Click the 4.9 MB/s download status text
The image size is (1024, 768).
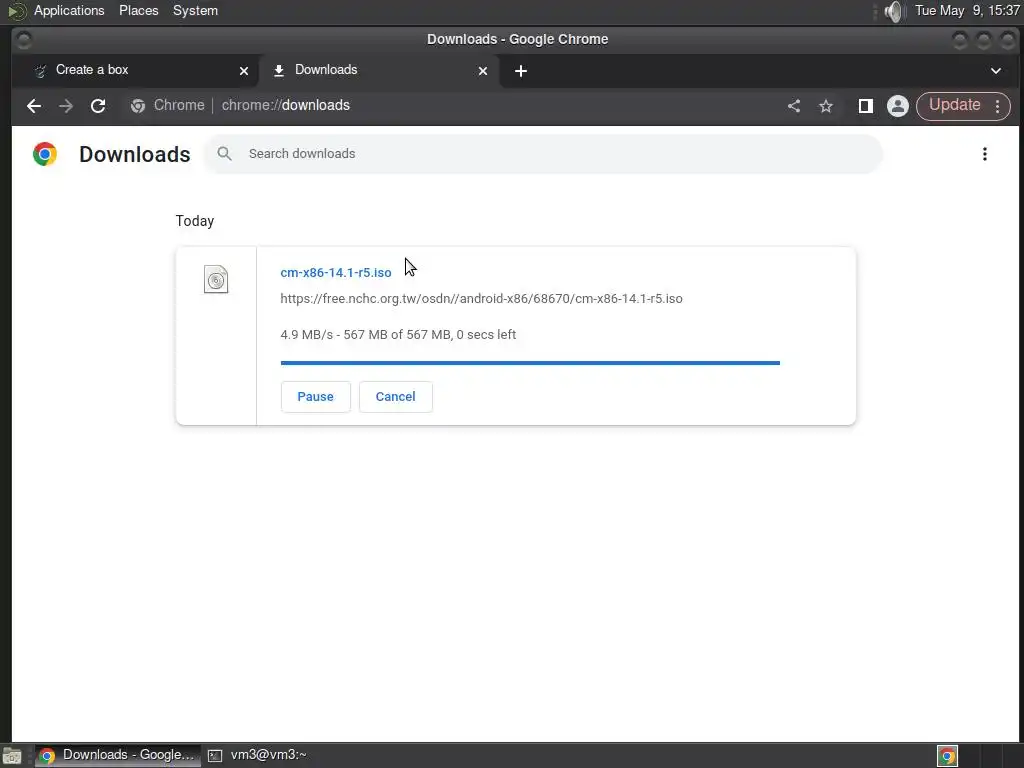(x=398, y=334)
